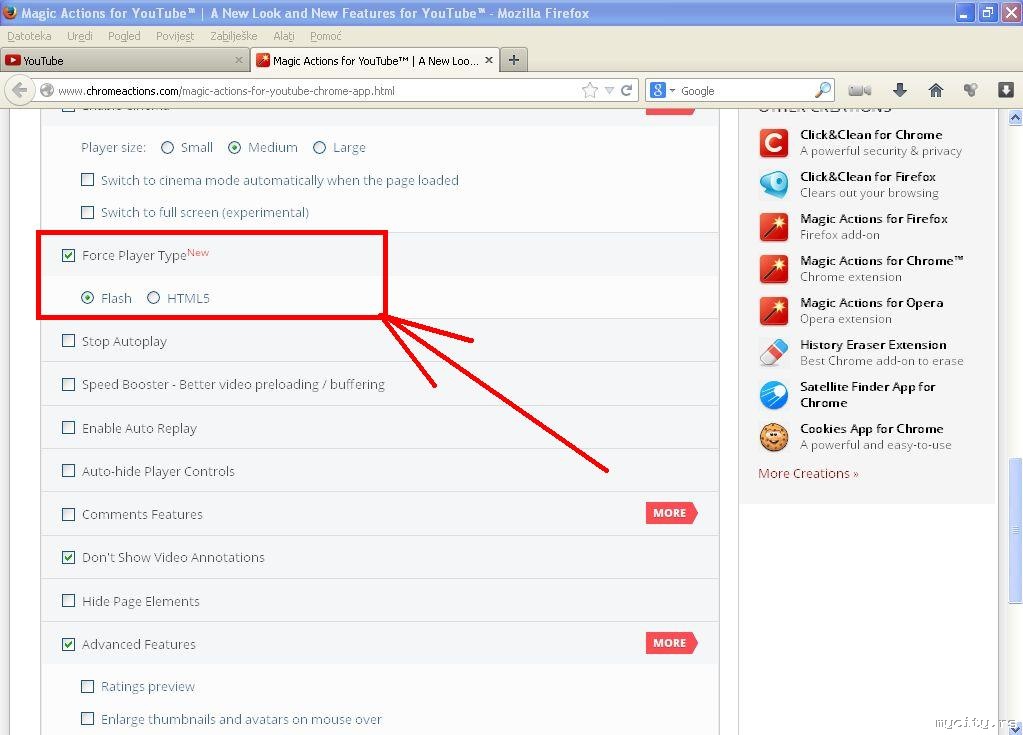Select Large player size
Image resolution: width=1023 pixels, height=735 pixels.
tap(319, 148)
